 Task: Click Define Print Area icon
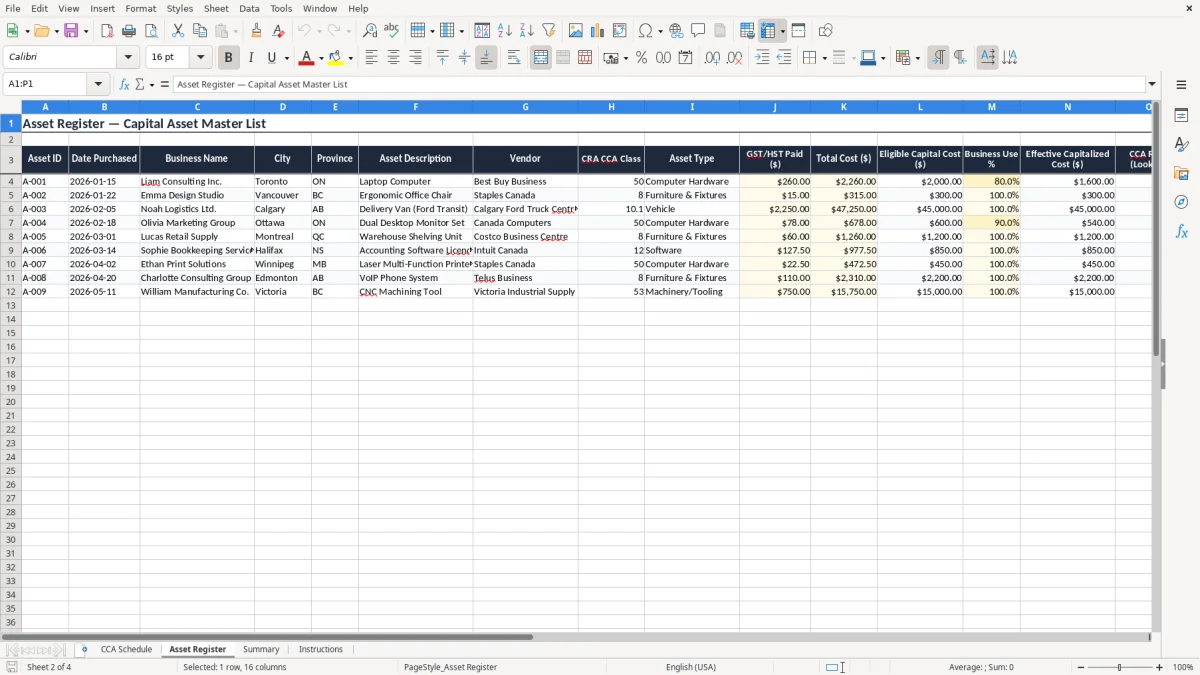click(747, 31)
